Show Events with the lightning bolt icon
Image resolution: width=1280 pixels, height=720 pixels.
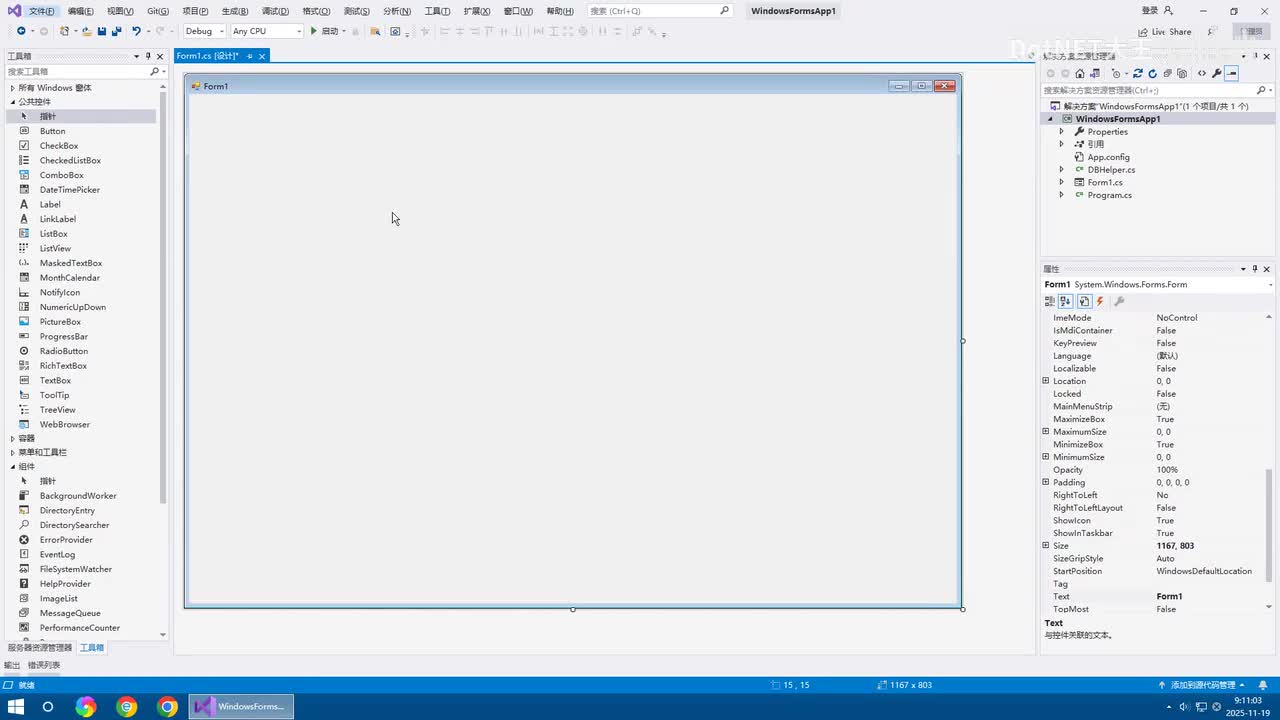point(1100,301)
